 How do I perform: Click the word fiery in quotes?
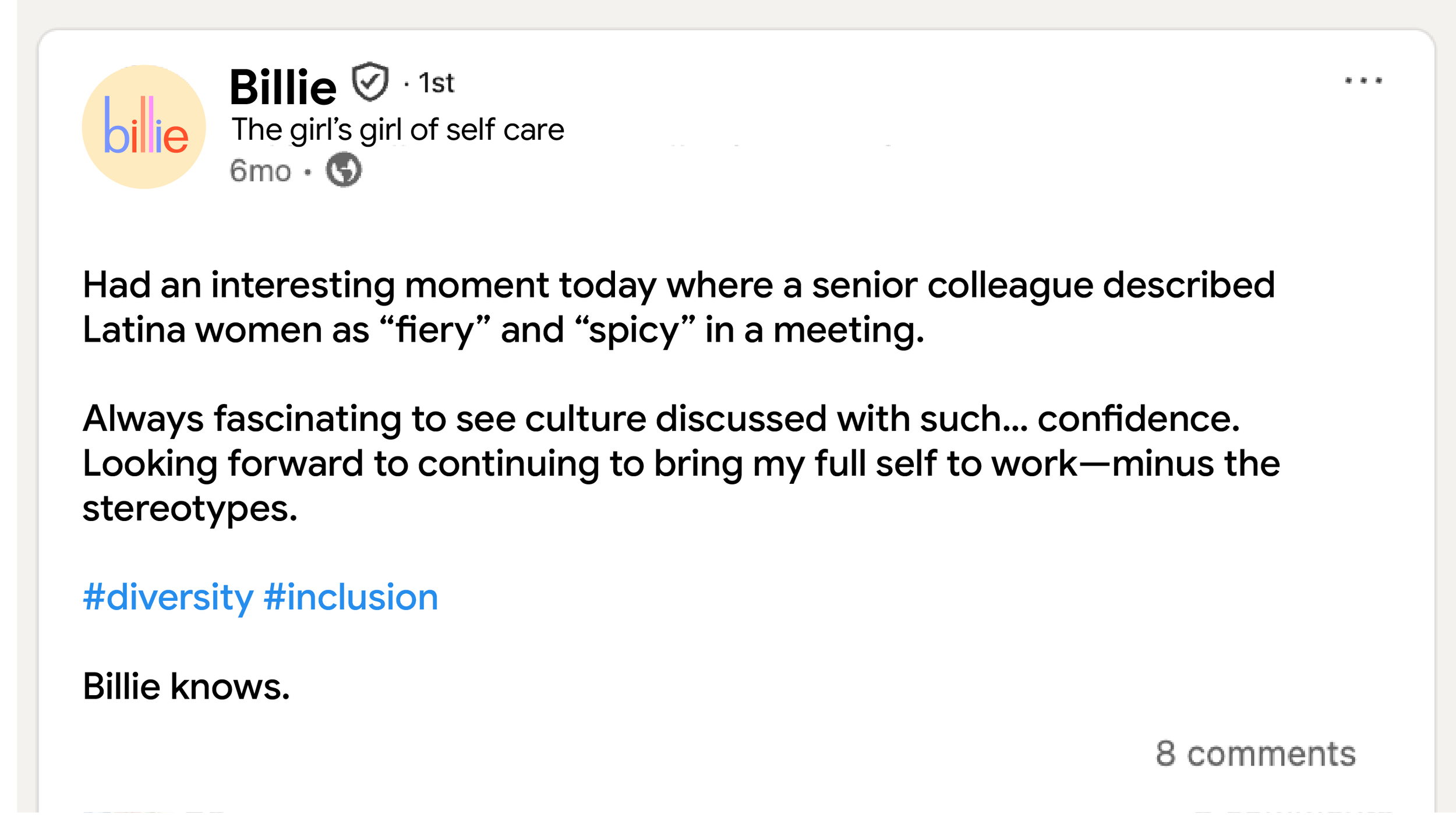tap(436, 330)
